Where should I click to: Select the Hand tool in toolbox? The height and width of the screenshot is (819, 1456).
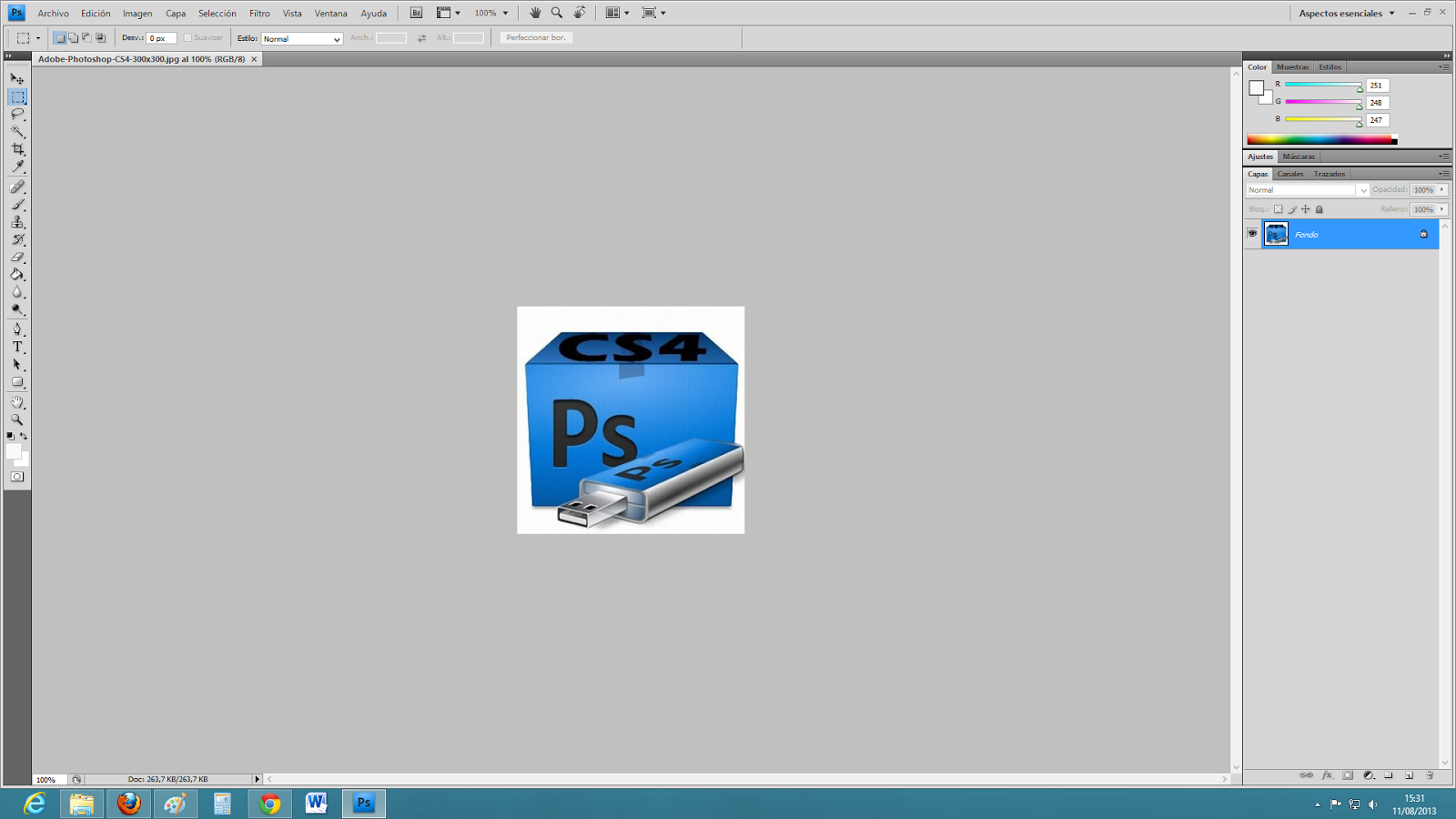[17, 402]
